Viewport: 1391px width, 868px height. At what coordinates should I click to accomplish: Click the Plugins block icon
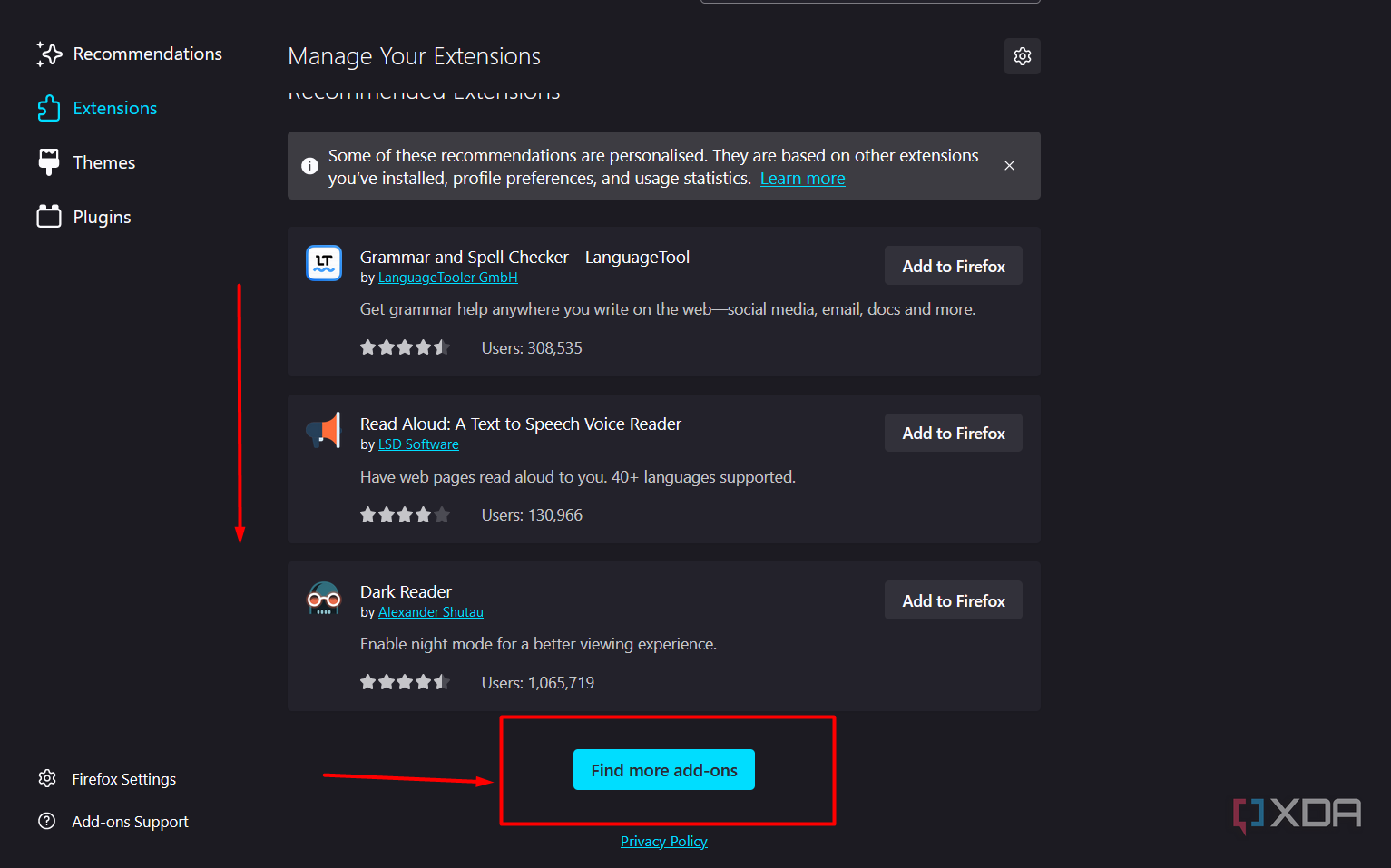[x=49, y=217]
